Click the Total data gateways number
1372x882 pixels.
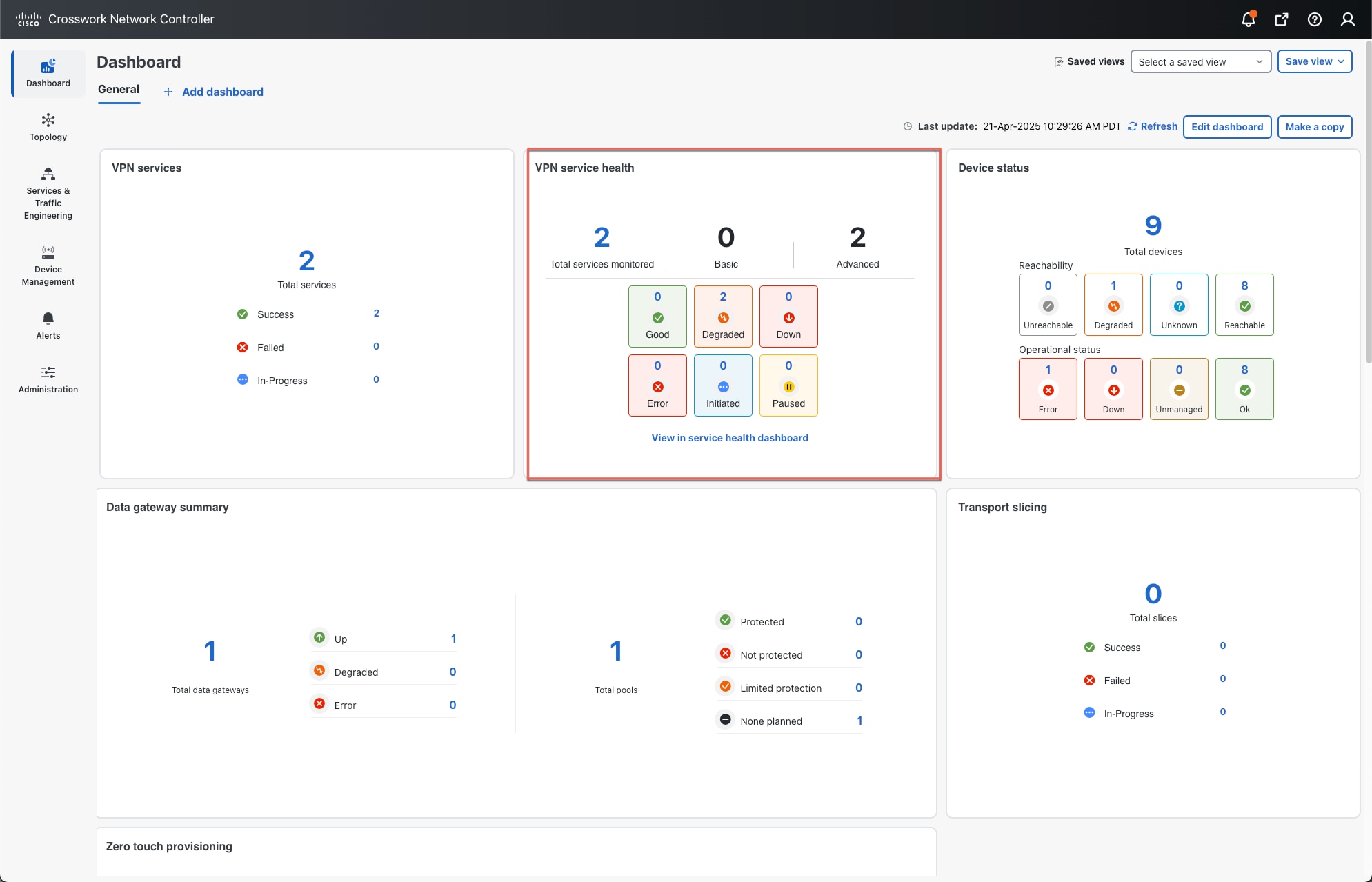[x=210, y=651]
